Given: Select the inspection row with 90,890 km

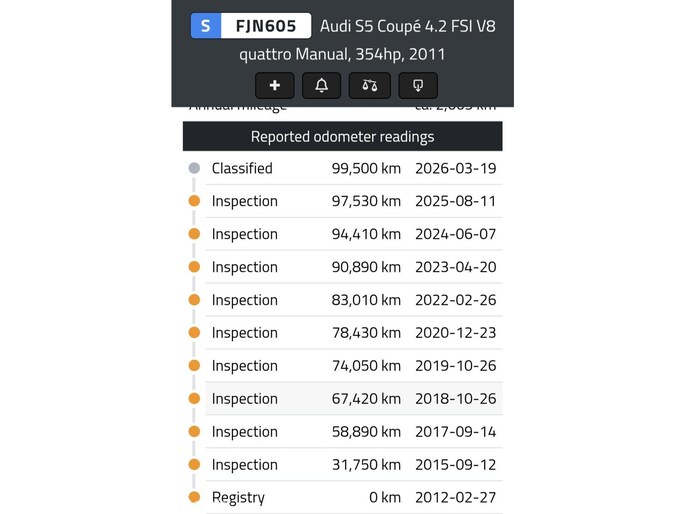Looking at the screenshot, I should tap(353, 267).
